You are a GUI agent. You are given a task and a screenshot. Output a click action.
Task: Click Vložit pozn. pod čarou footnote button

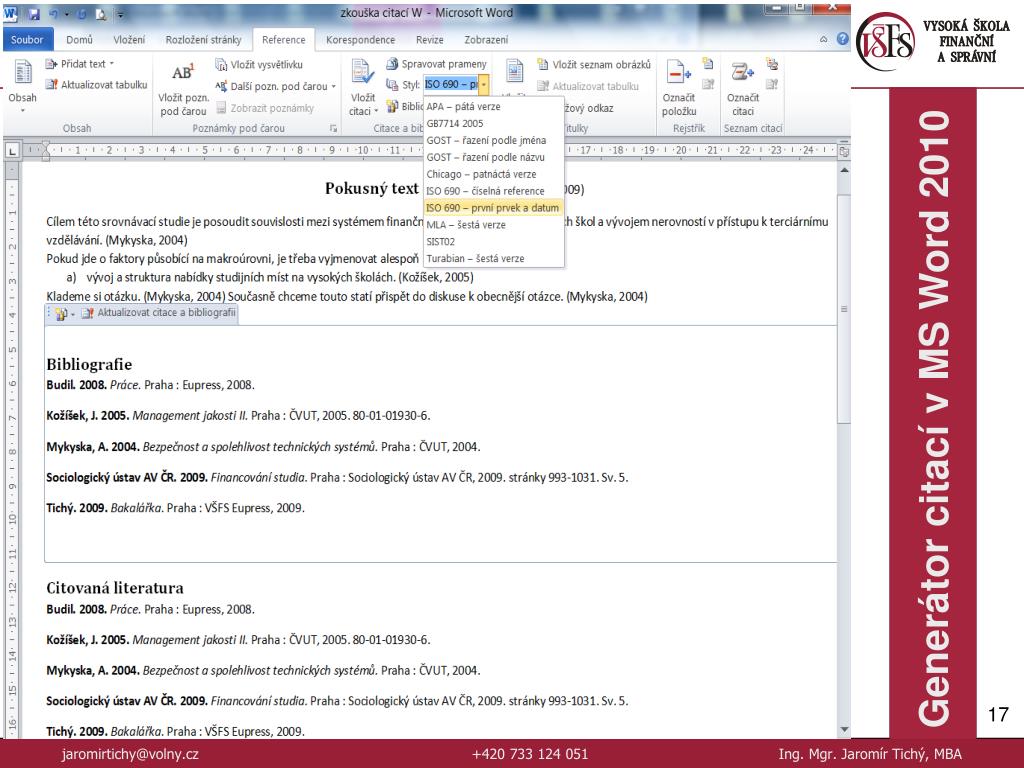click(184, 89)
